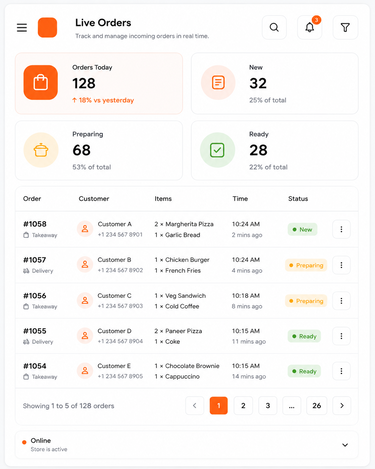Image resolution: width=375 pixels, height=469 pixels.
Task: Click delivery scooter icon under #1057
Action: coord(26,271)
